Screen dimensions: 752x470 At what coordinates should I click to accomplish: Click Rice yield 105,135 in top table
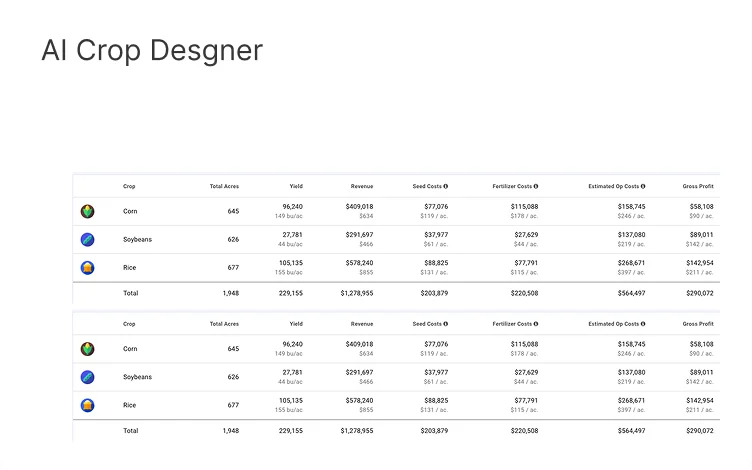(291, 263)
